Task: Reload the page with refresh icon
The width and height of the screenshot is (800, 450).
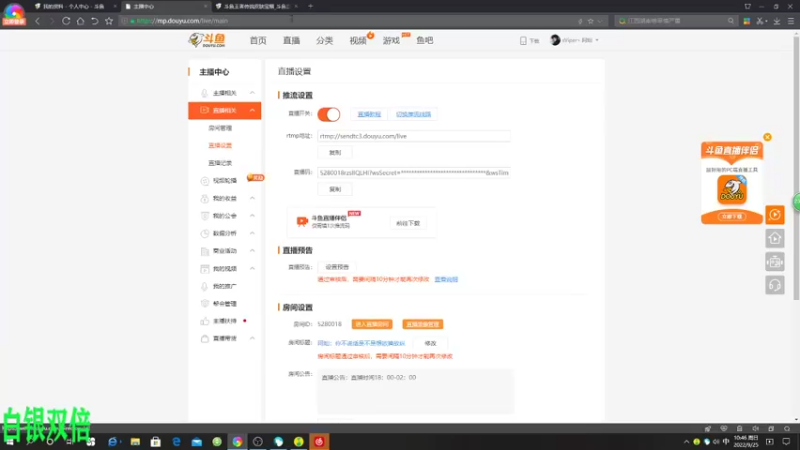Action: pos(66,21)
